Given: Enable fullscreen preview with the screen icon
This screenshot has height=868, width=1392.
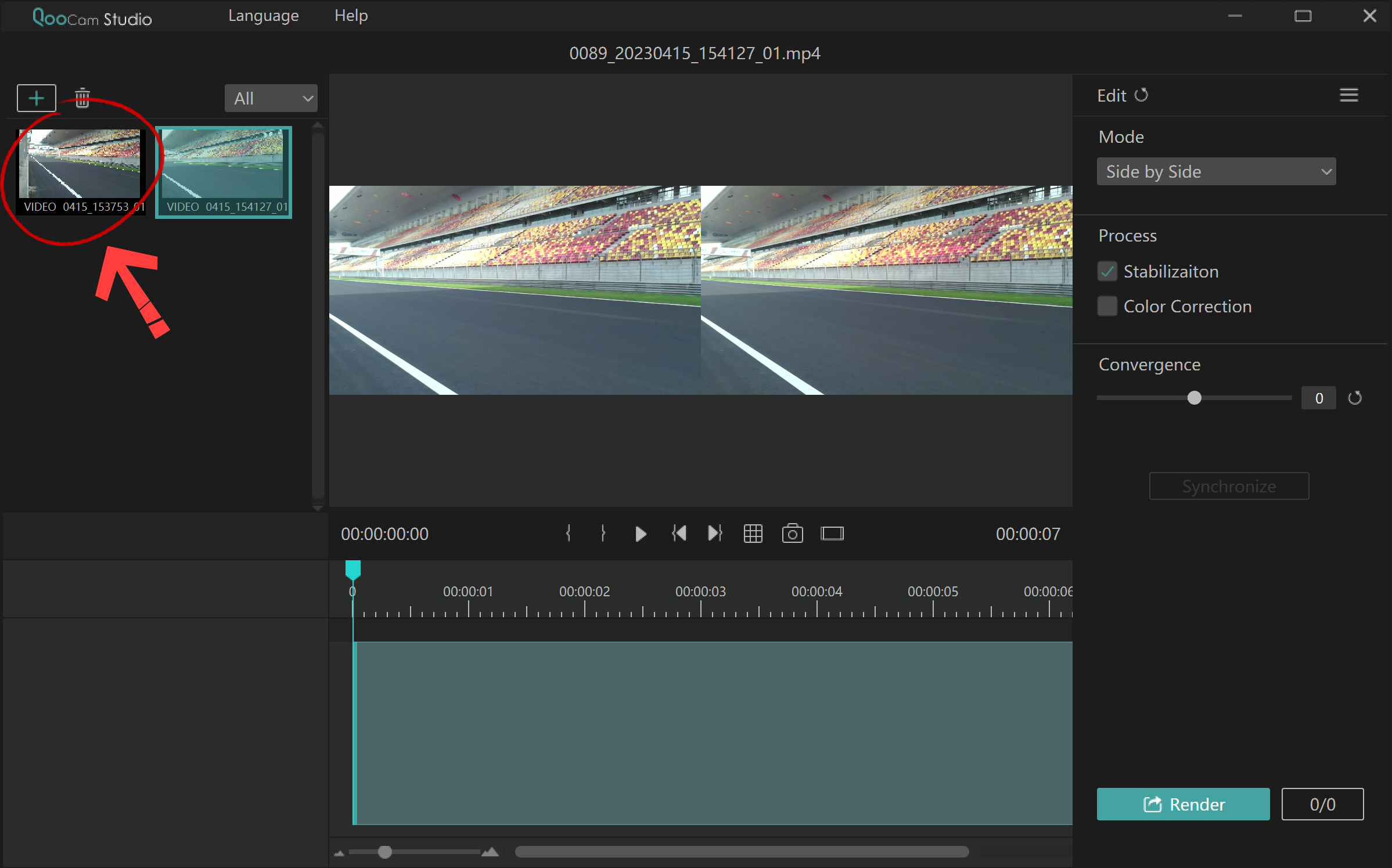Looking at the screenshot, I should [832, 534].
